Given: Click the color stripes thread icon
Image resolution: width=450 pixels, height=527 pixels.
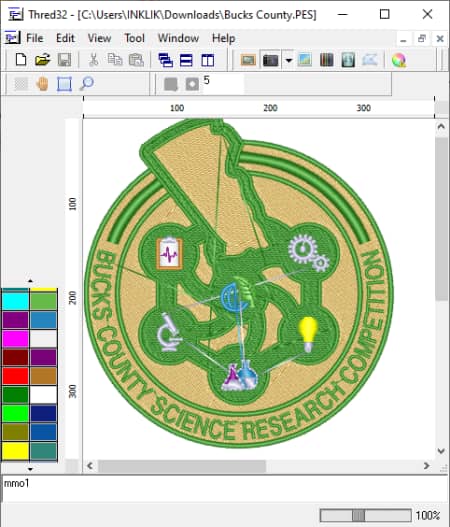Looking at the screenshot, I should pyautogui.click(x=326, y=60).
